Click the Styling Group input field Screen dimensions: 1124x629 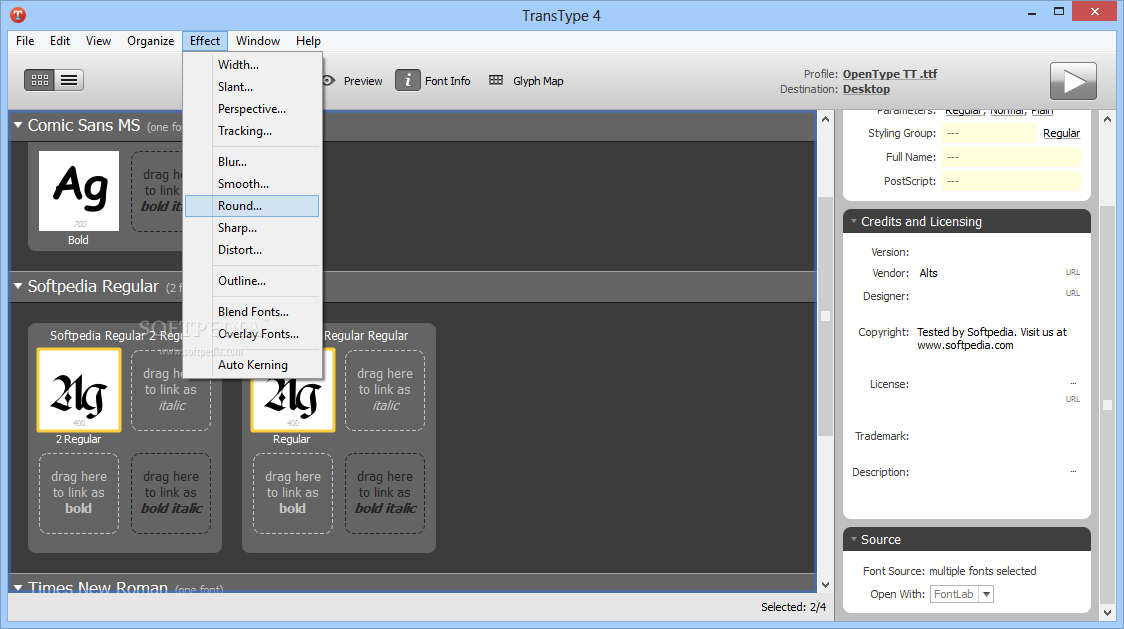(988, 133)
